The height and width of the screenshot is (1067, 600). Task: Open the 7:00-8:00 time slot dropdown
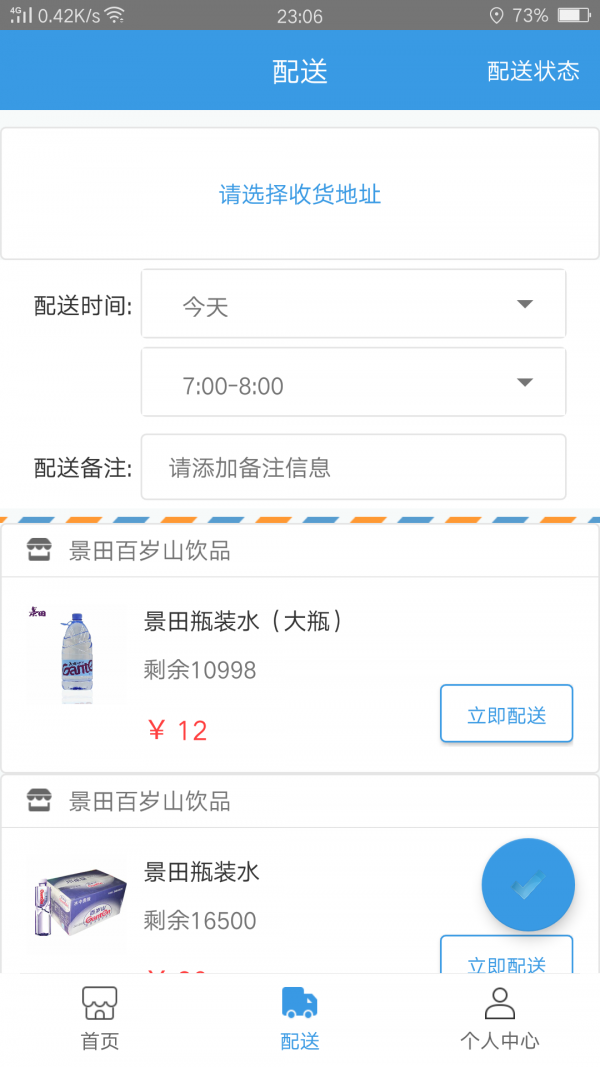point(352,383)
